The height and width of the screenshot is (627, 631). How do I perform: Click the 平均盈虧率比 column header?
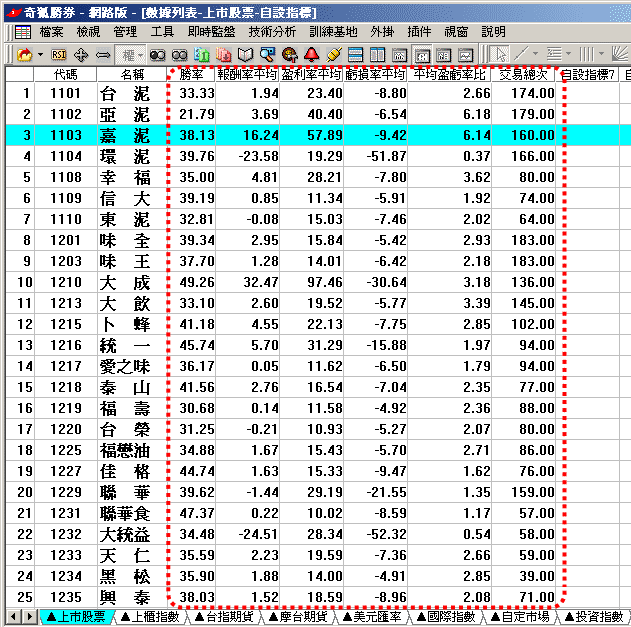(x=450, y=74)
